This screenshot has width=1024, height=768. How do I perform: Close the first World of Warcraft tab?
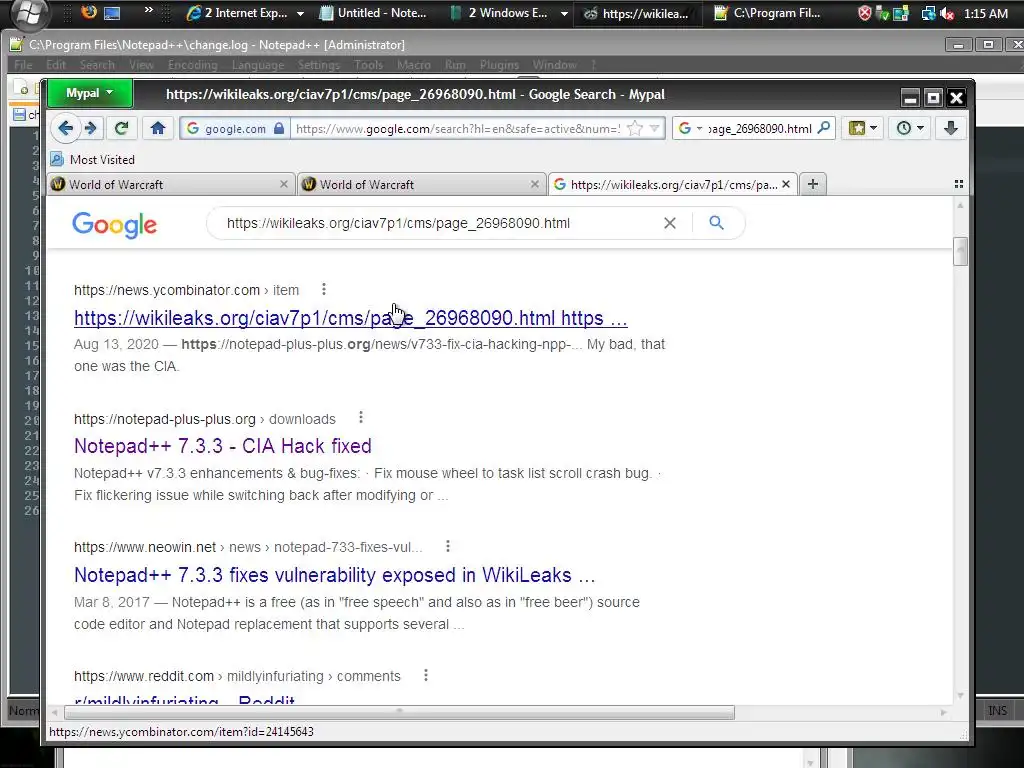click(283, 184)
